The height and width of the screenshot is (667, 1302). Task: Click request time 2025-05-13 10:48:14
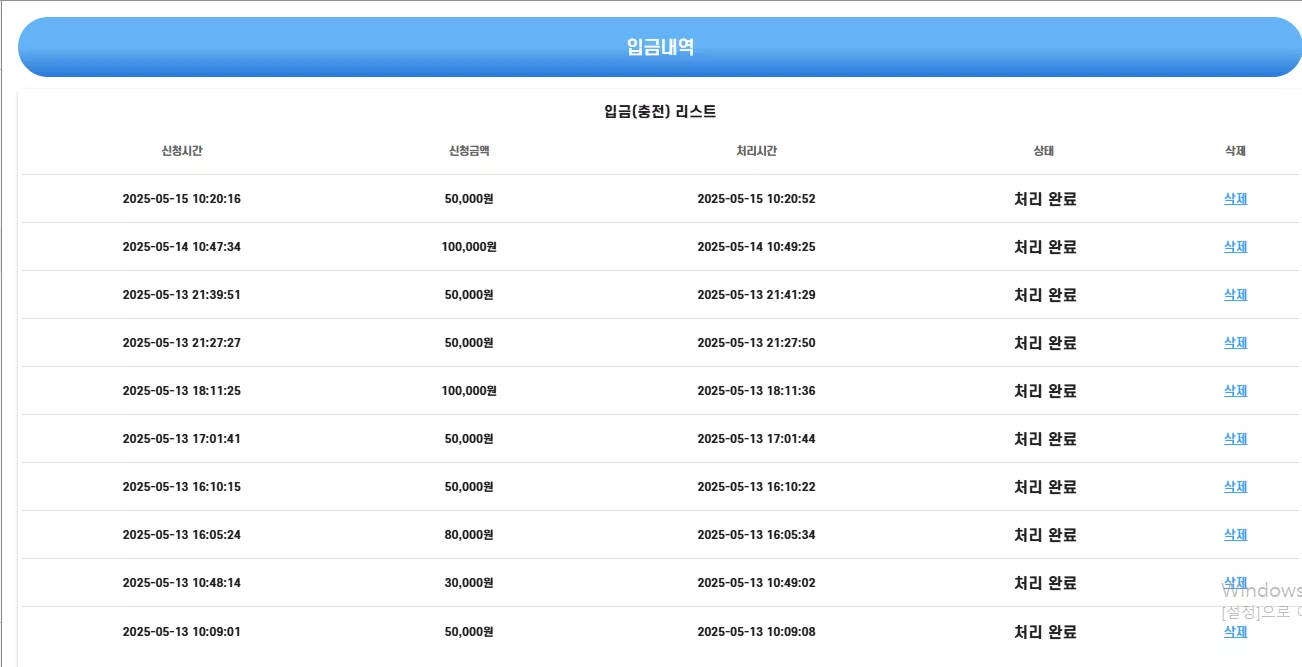(x=182, y=583)
